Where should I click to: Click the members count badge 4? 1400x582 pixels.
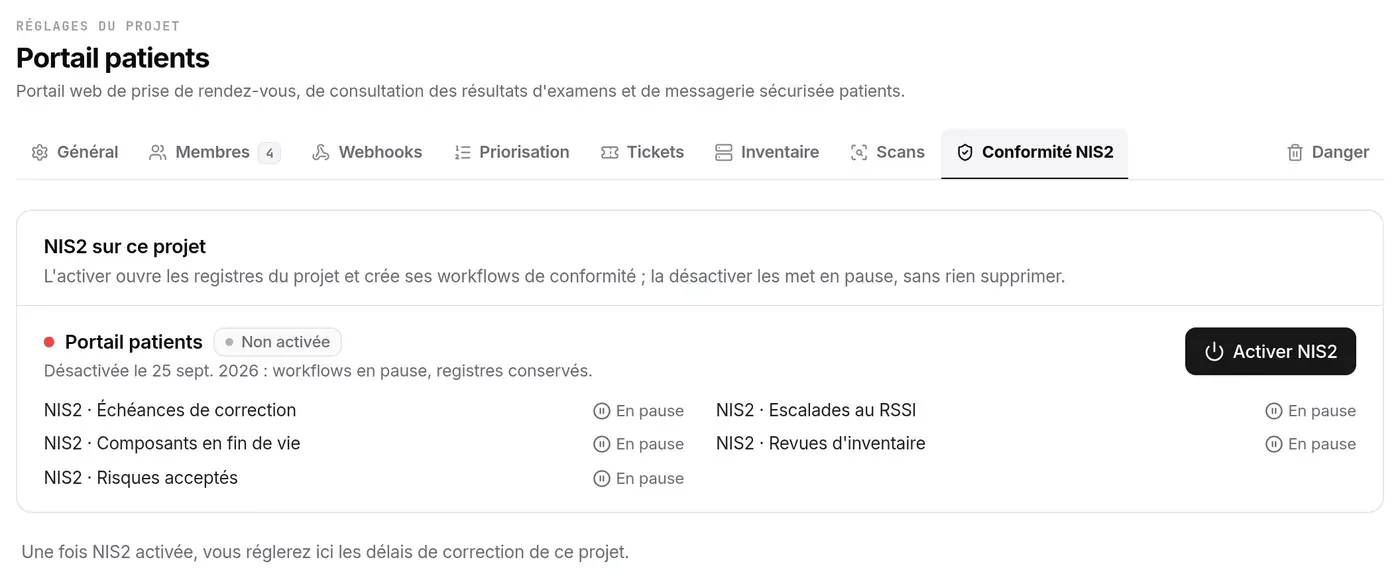269,153
